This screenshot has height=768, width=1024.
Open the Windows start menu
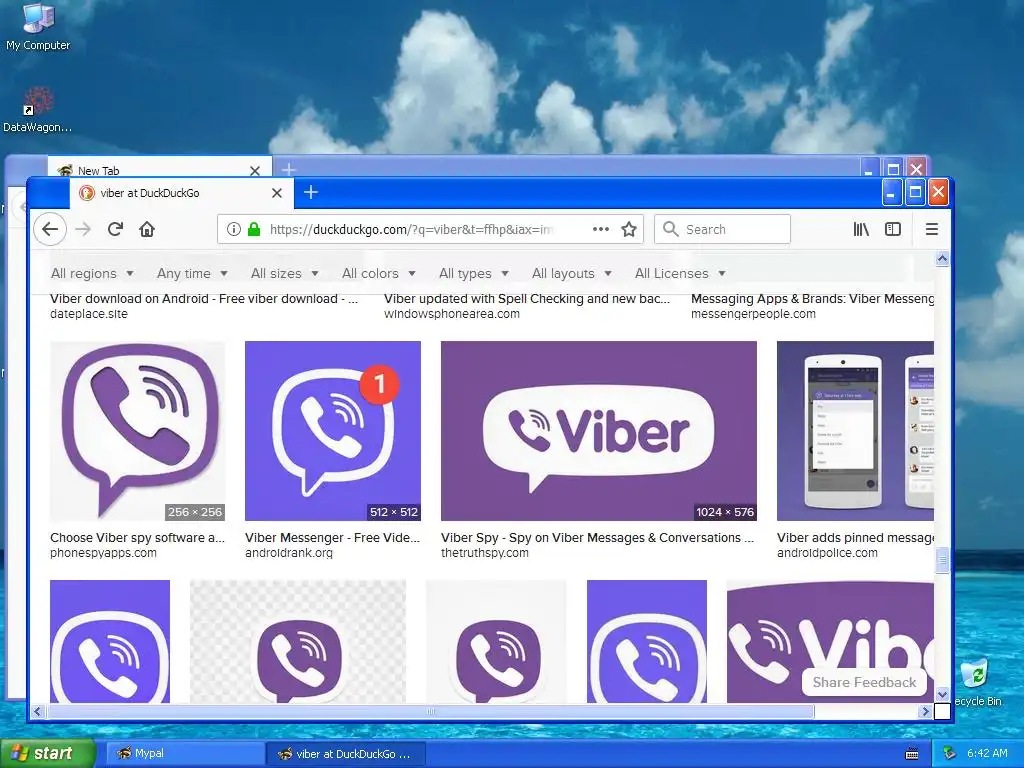tap(48, 754)
